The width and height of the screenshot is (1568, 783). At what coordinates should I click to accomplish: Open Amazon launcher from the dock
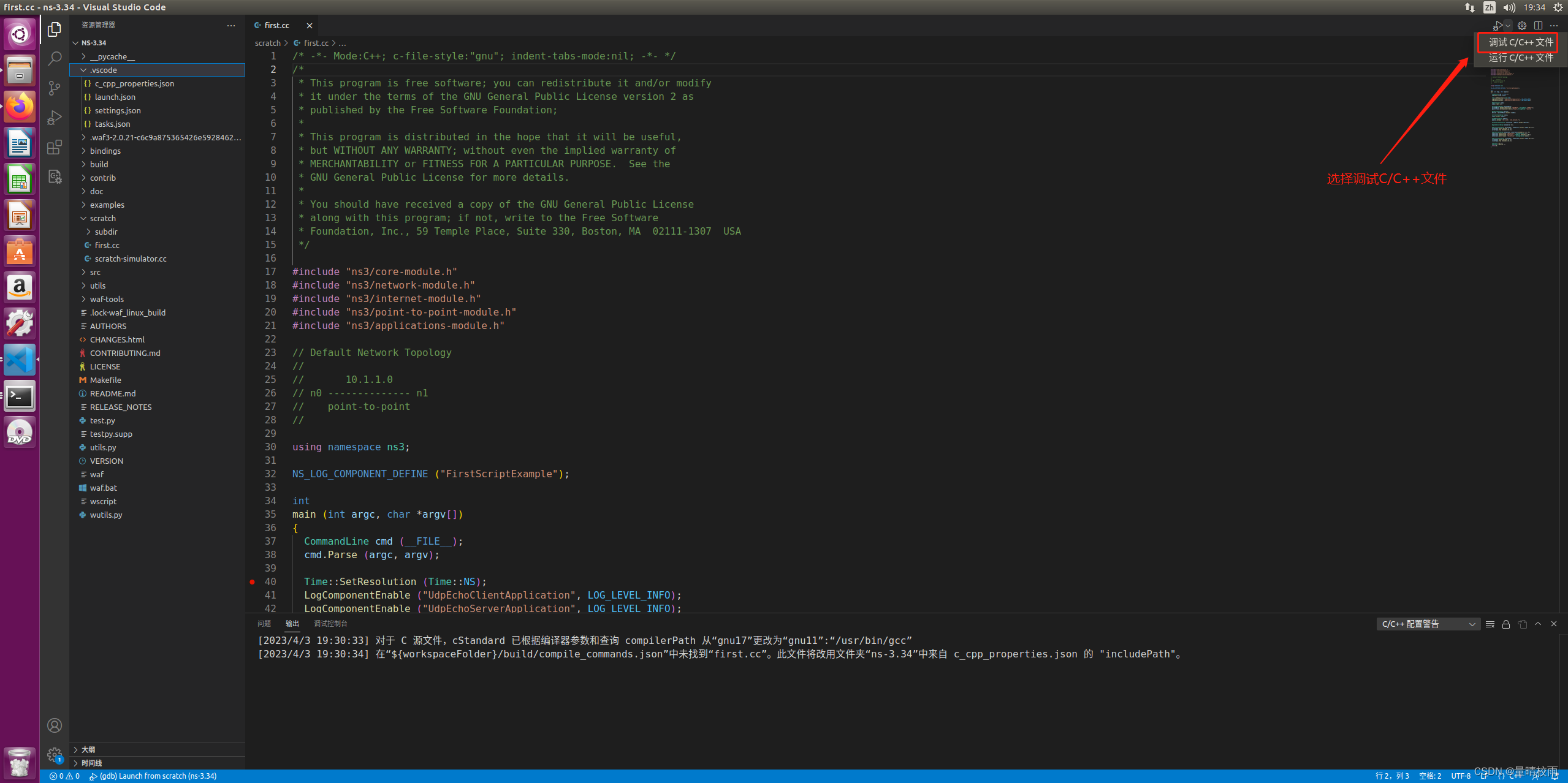coord(20,288)
